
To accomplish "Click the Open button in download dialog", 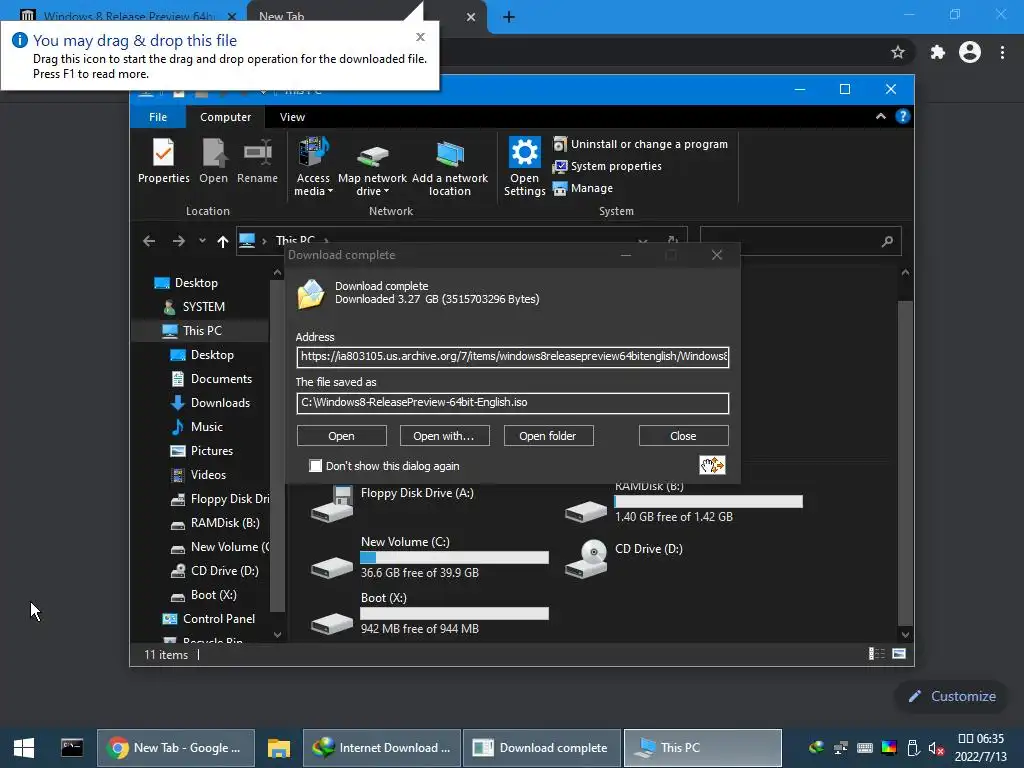I will pos(342,436).
